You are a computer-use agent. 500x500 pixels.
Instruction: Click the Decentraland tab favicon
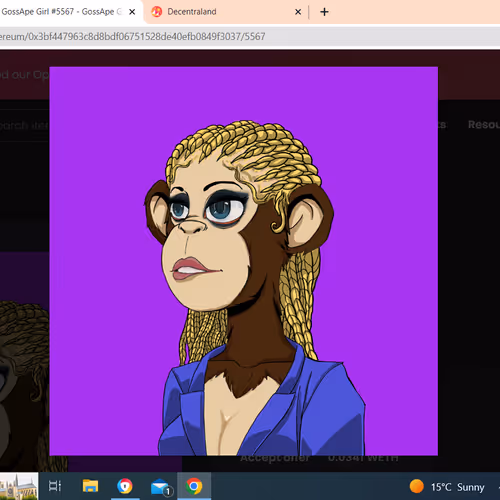(157, 12)
